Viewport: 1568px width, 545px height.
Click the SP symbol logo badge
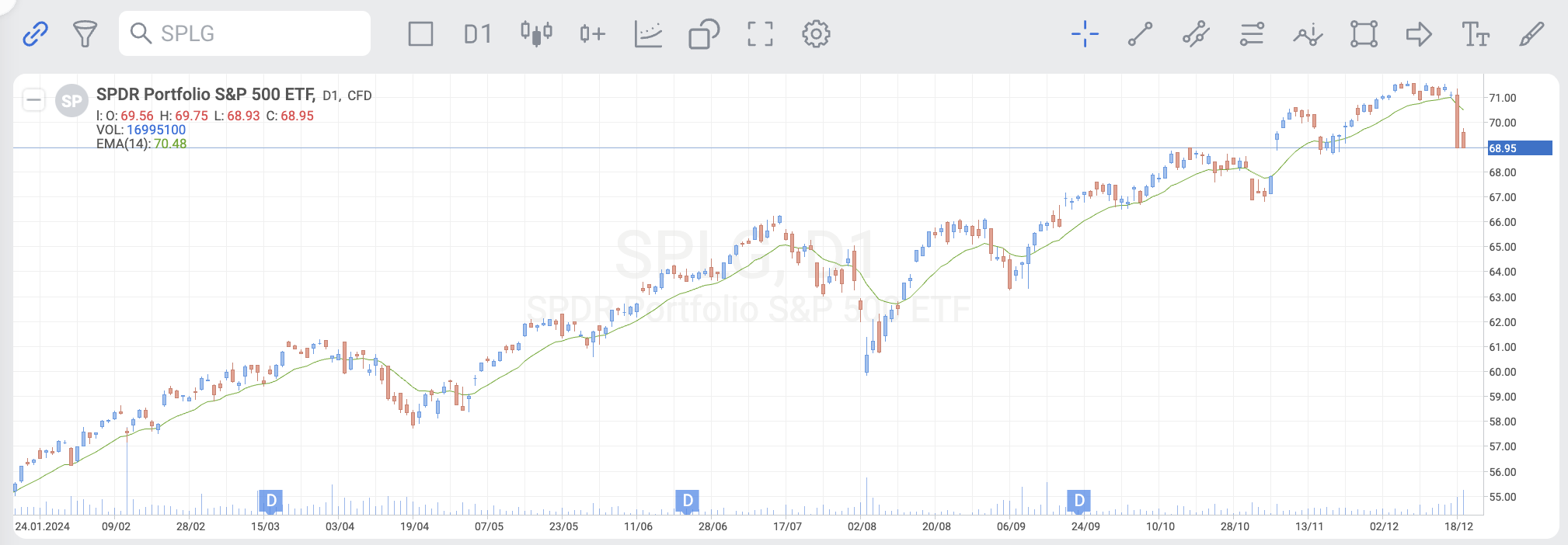71,101
